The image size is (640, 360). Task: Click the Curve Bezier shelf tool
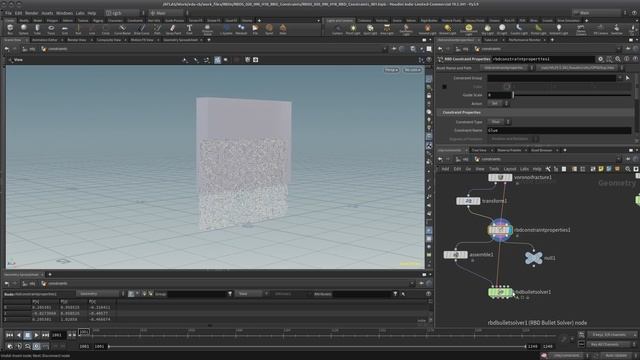122,29
